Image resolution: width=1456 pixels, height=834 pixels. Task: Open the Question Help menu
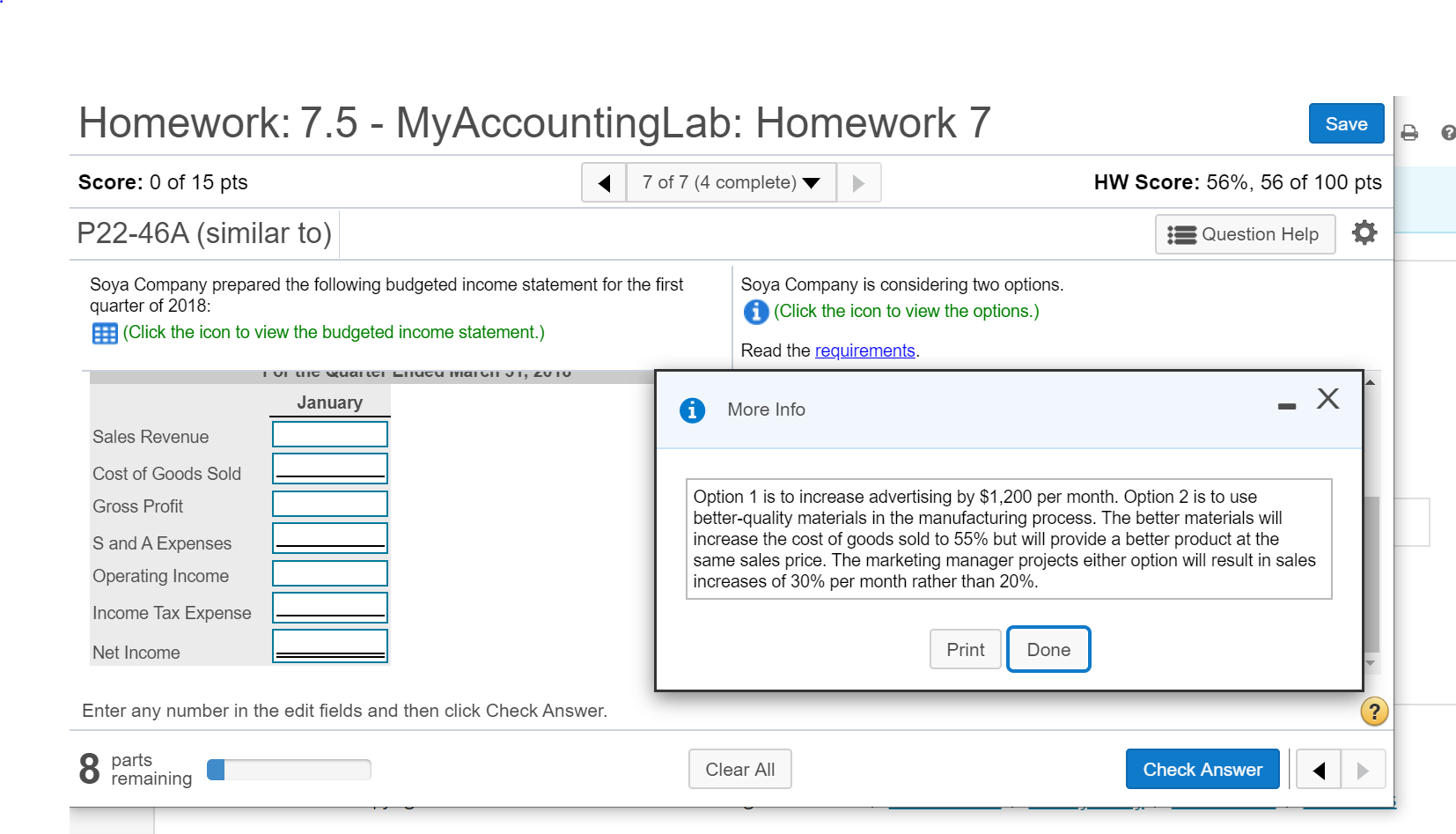(1245, 234)
